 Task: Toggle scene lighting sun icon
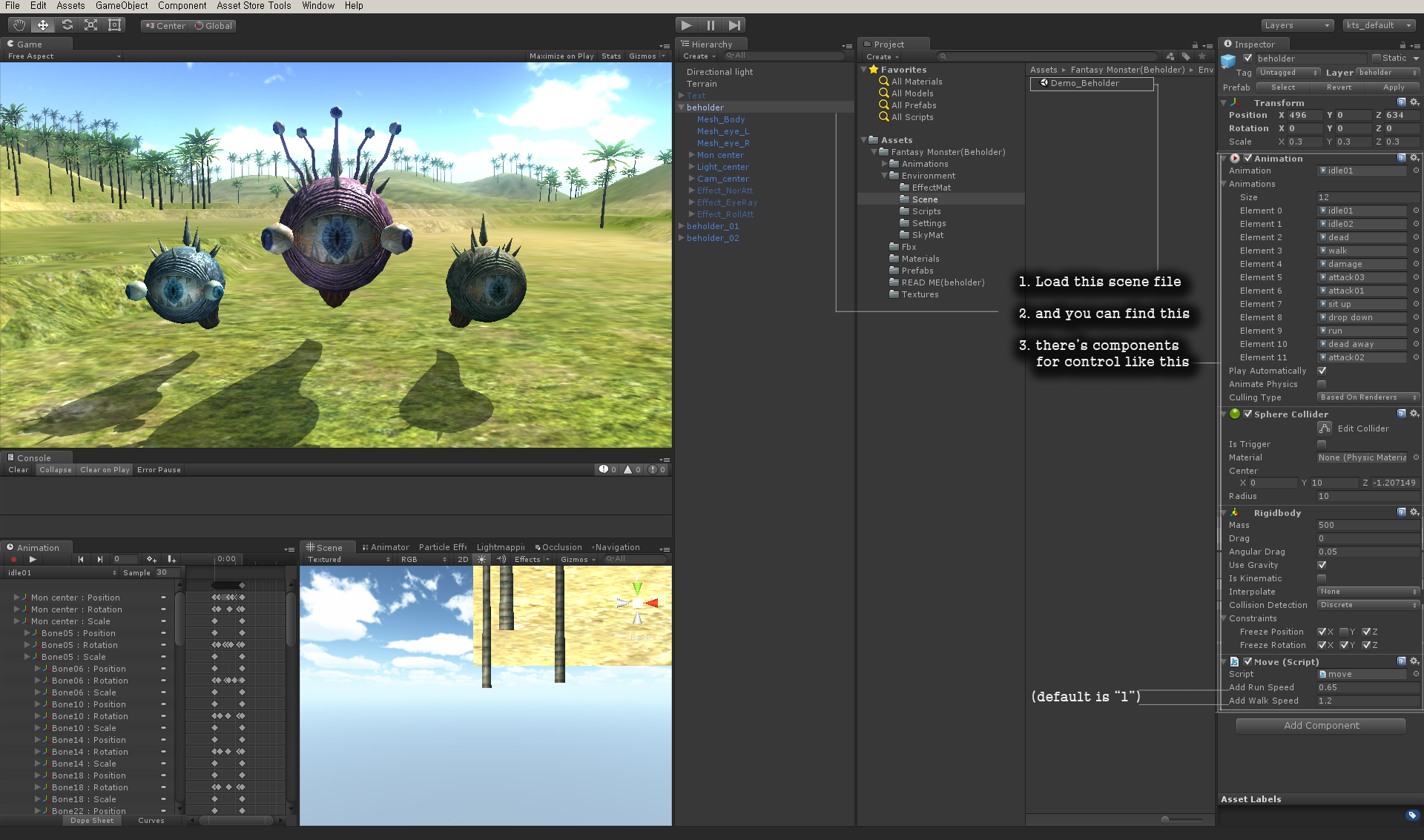pyautogui.click(x=481, y=560)
